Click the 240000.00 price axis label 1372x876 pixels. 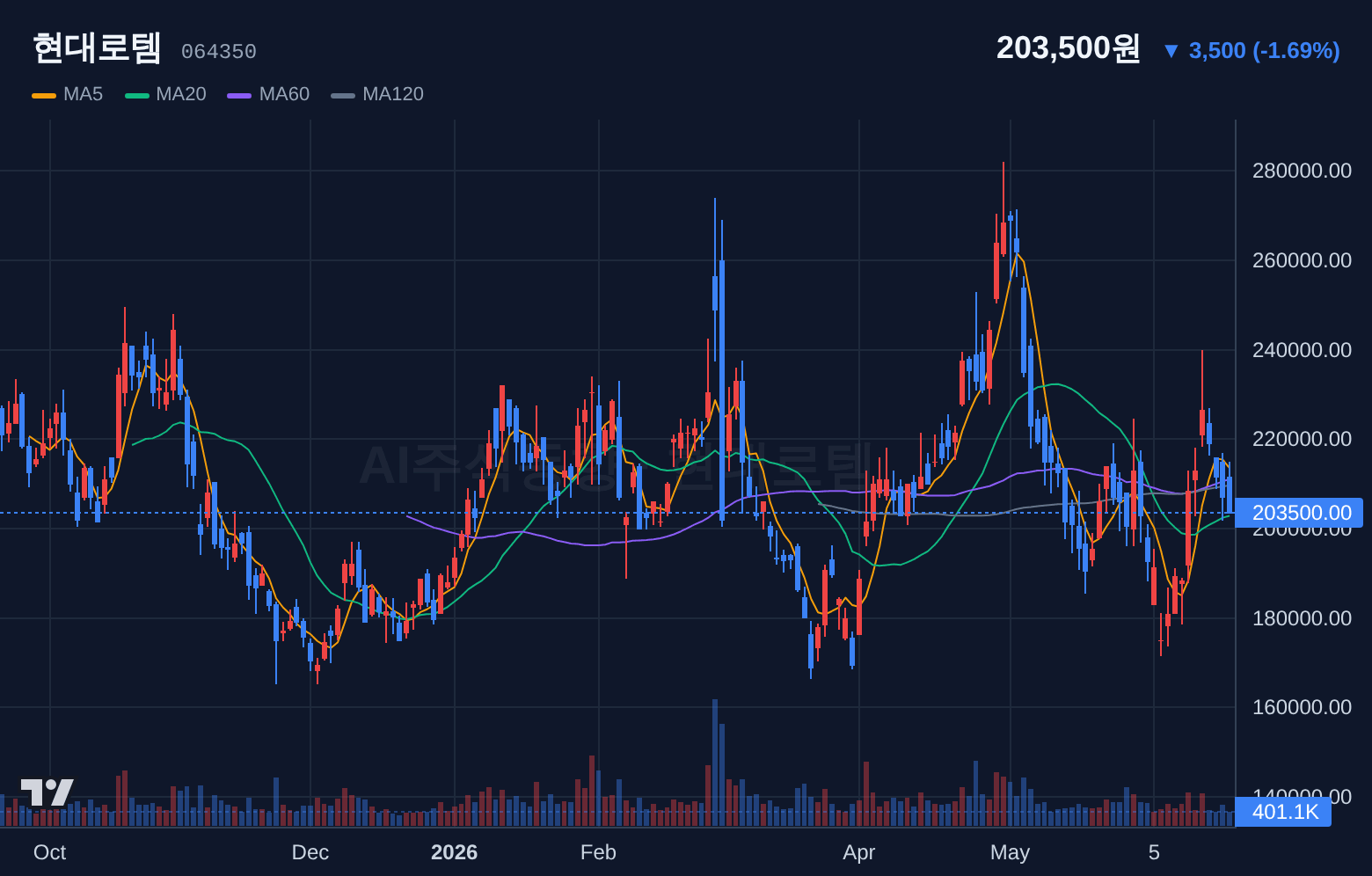(x=1302, y=350)
